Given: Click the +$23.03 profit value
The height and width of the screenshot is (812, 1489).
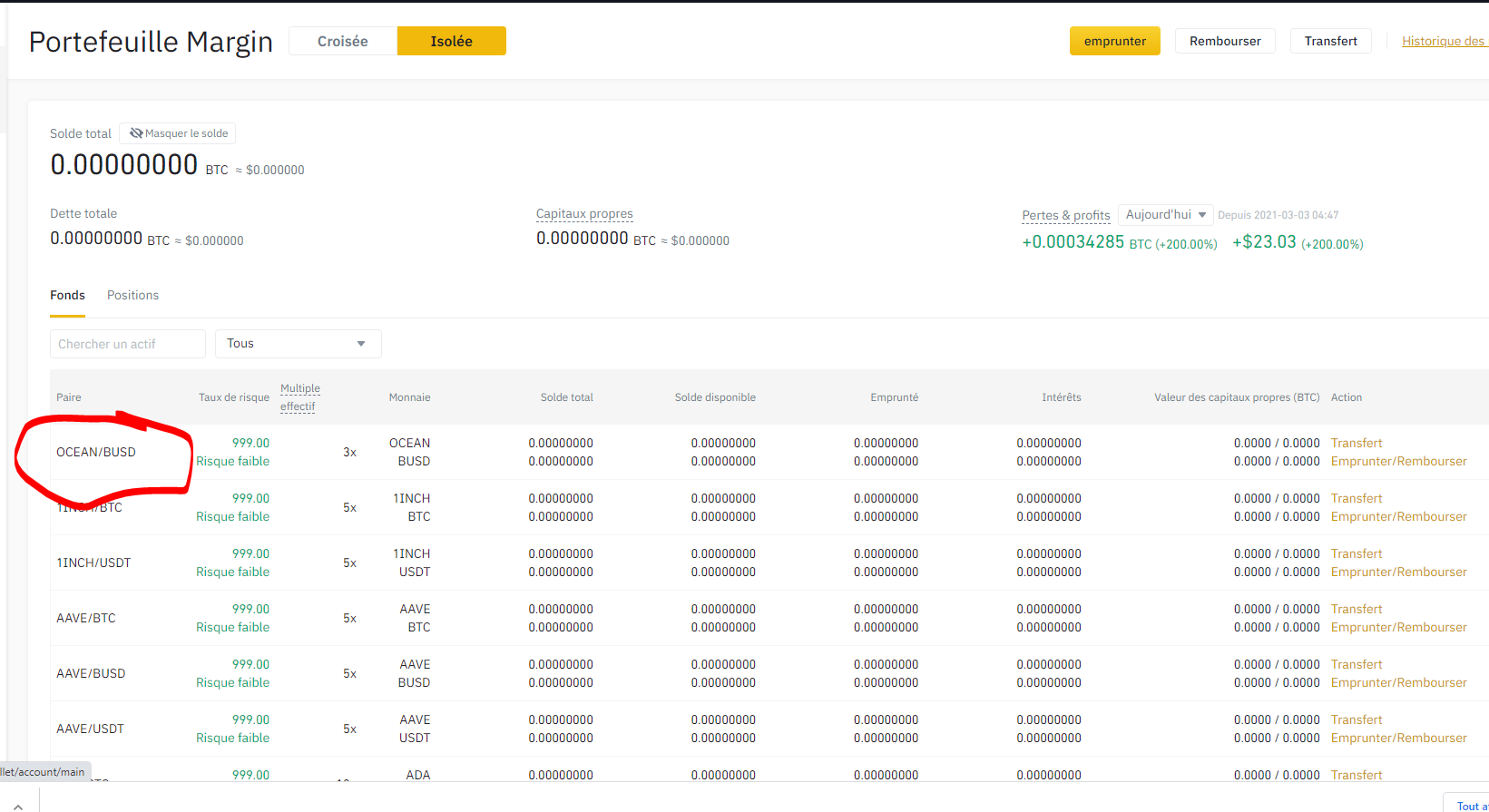Looking at the screenshot, I should click(x=1264, y=242).
